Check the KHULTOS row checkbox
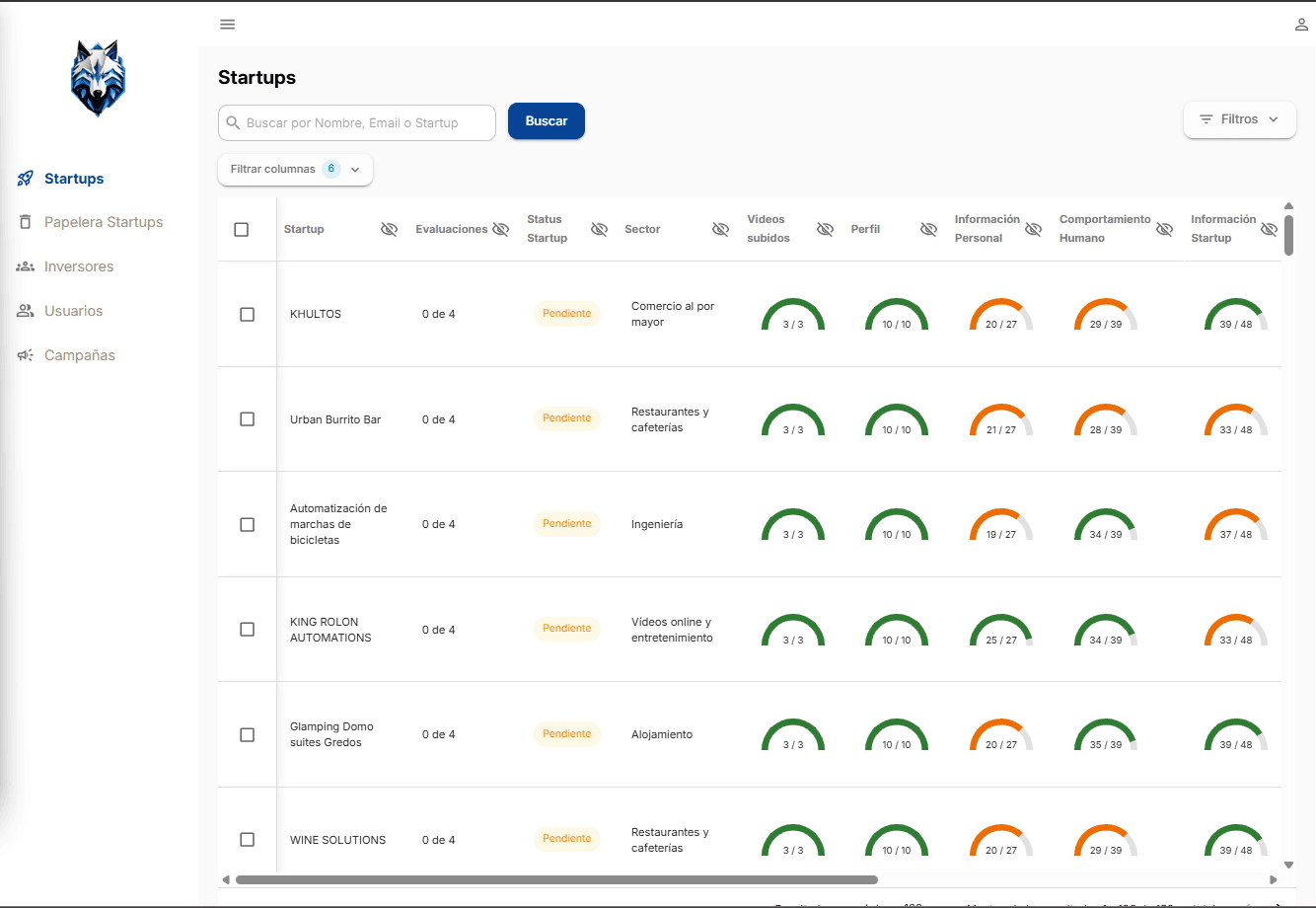 (x=248, y=314)
